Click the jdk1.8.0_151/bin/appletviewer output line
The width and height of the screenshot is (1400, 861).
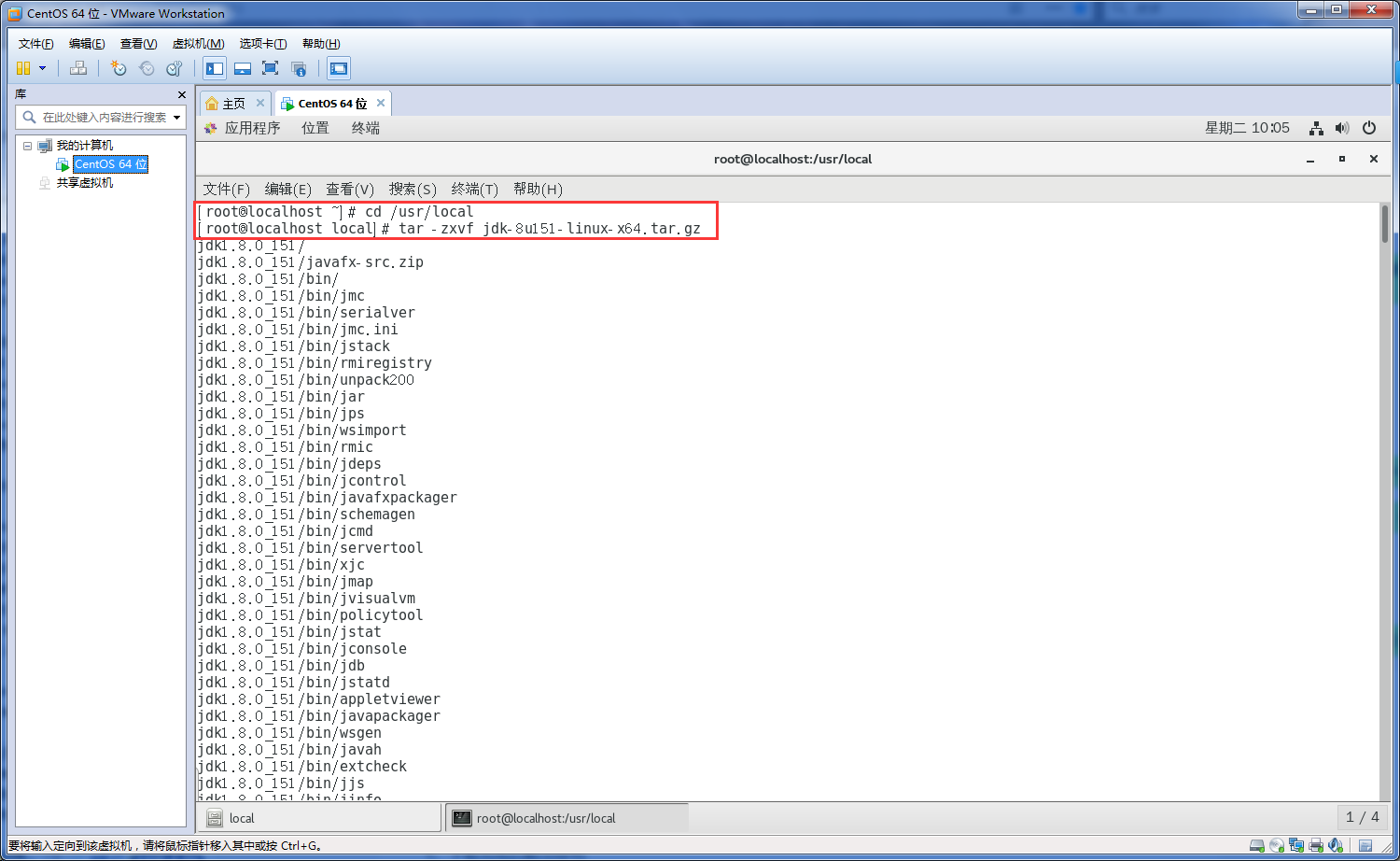click(x=319, y=699)
